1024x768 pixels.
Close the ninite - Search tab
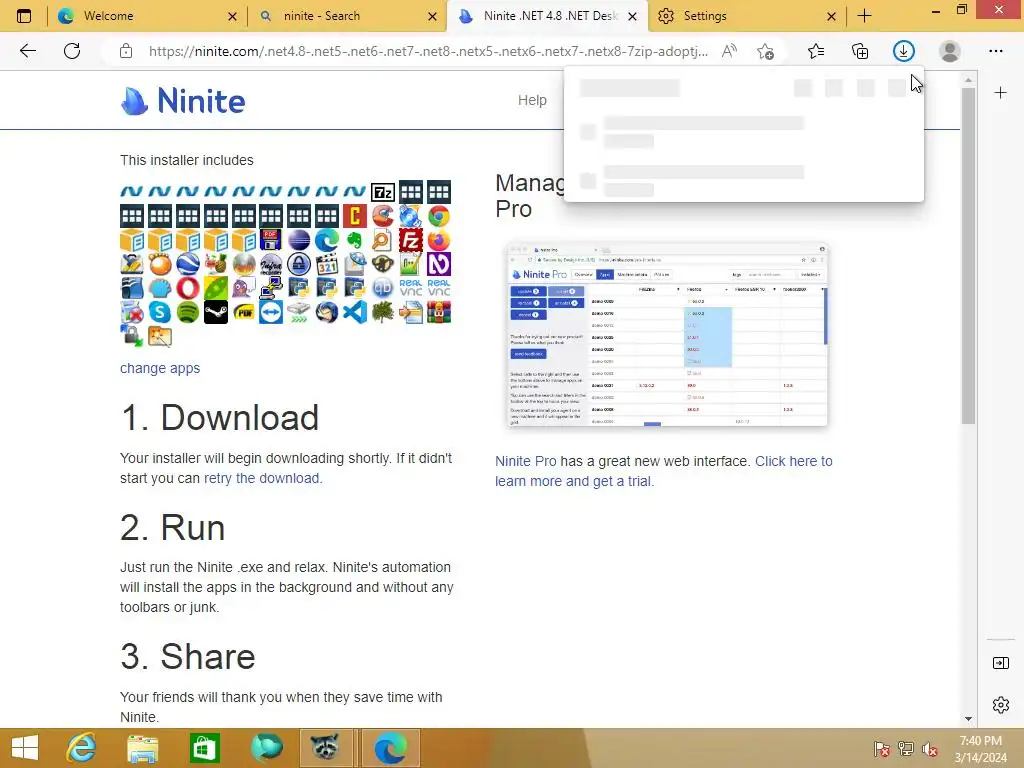(432, 16)
